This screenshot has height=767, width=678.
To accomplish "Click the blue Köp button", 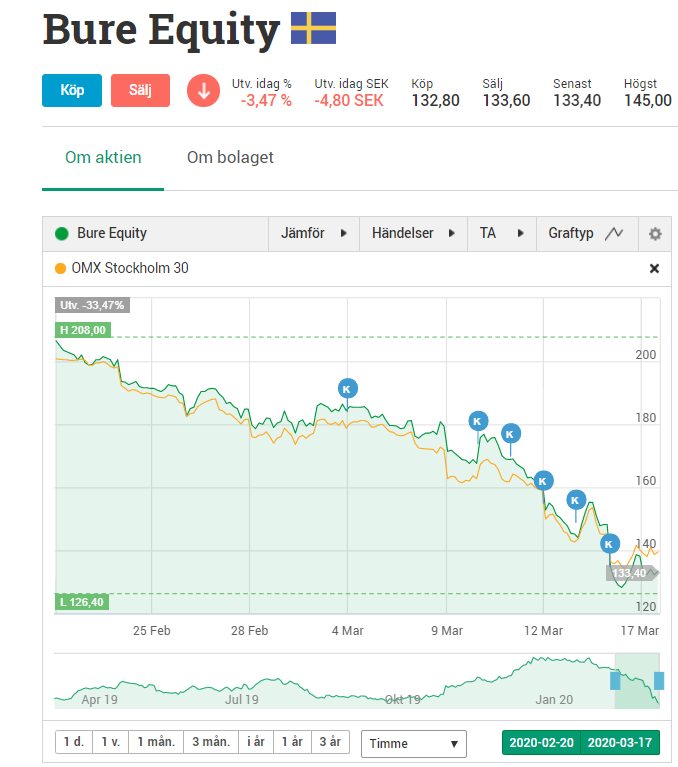I will 72,90.
